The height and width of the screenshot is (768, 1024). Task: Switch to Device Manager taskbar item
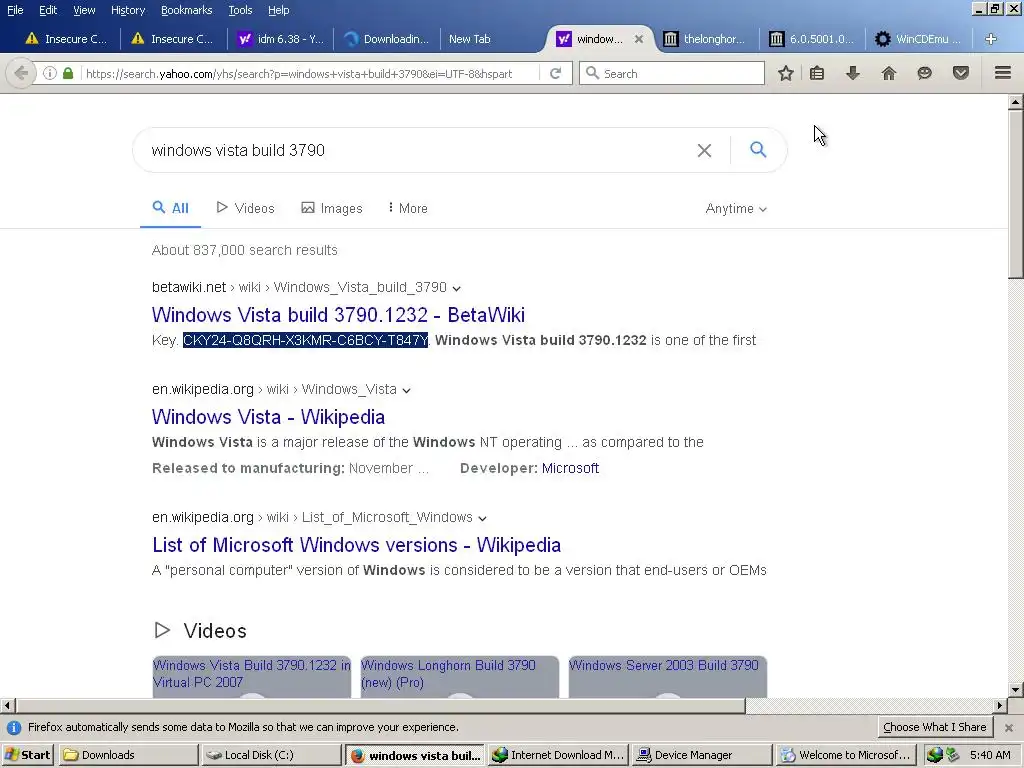tap(701, 755)
